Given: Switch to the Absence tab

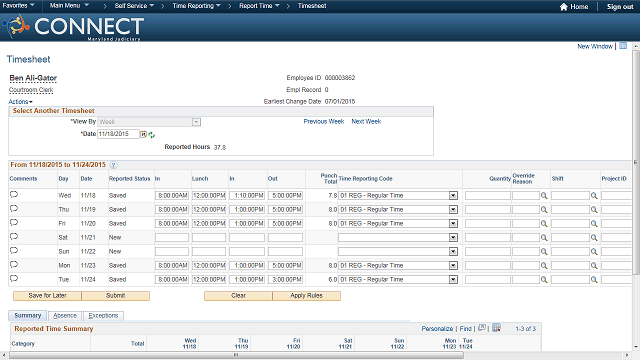Looking at the screenshot, I should [65, 316].
